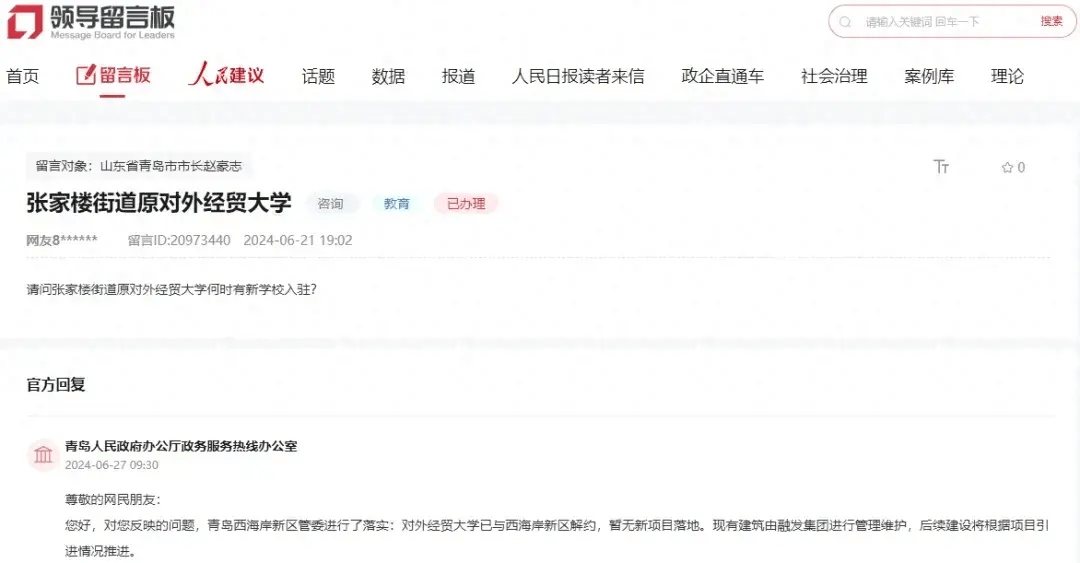Image resolution: width=1080 pixels, height=563 pixels.
Task: Click the 官方回复 section heading
Action: [56, 385]
